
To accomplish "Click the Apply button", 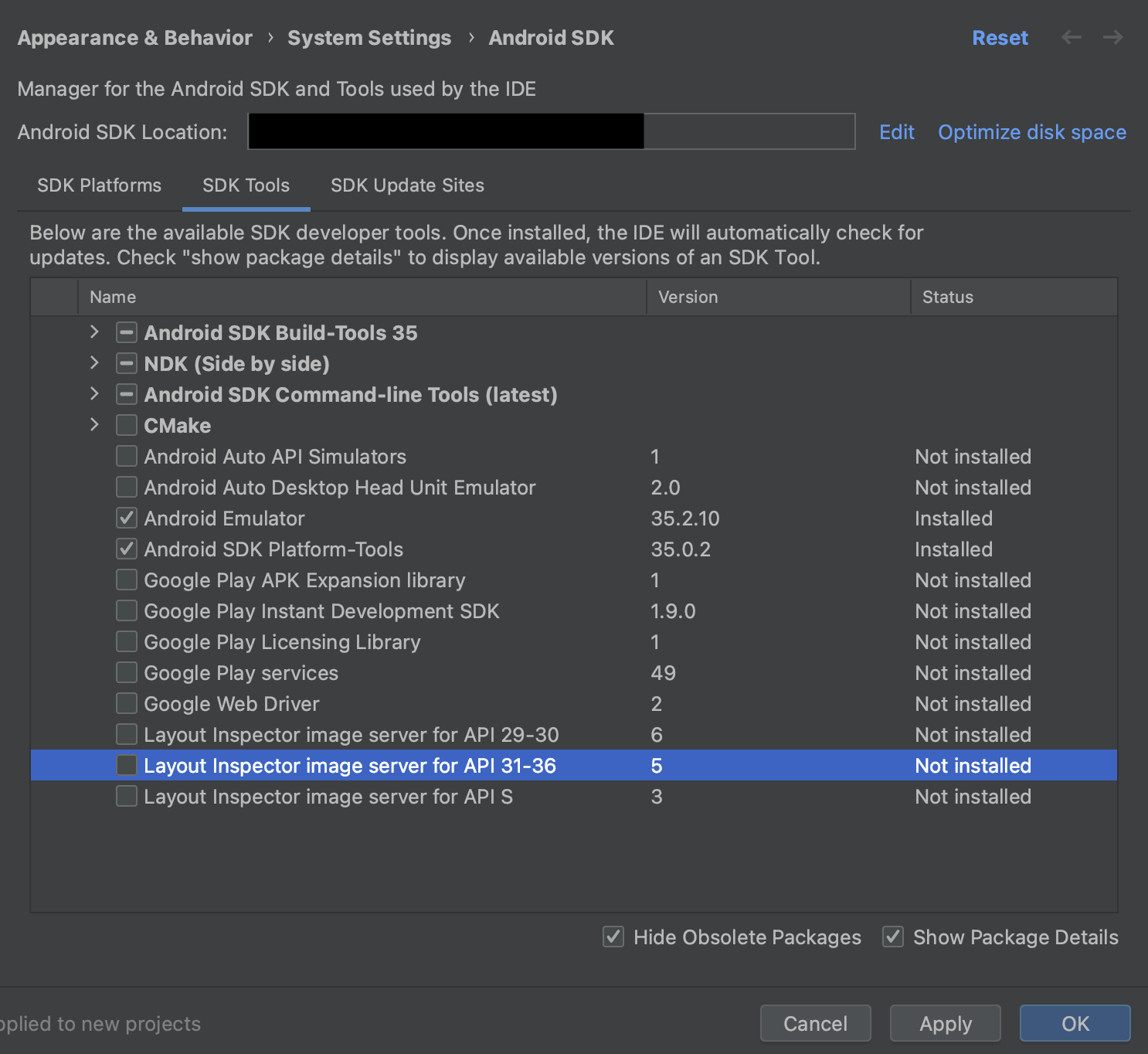I will 945,1023.
